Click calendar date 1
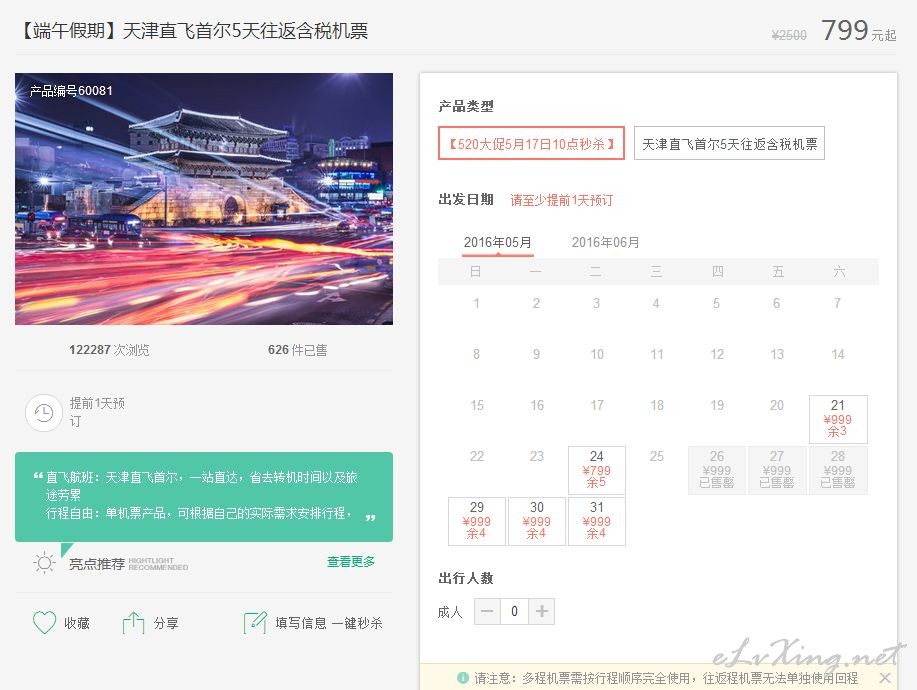Image resolution: width=917 pixels, height=690 pixels. [x=477, y=303]
